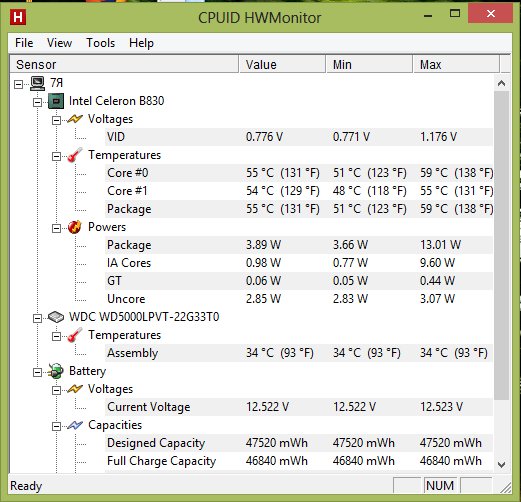Viewport: 521px width, 502px height.
Task: Select the Package temperature row
Action: [x=299, y=209]
